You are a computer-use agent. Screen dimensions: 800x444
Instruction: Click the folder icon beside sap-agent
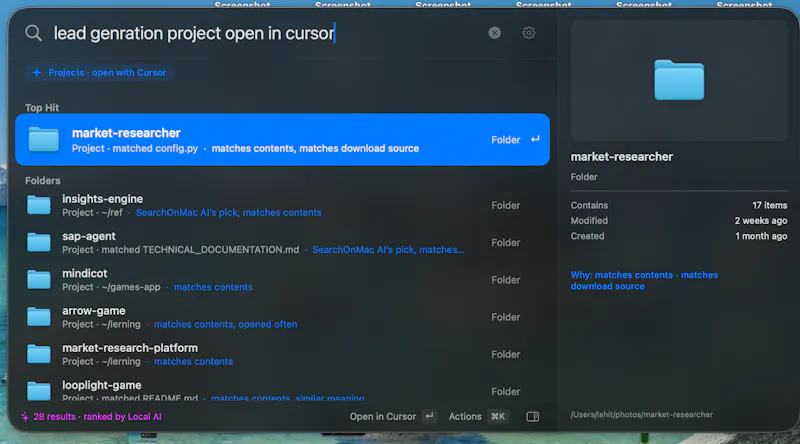point(39,242)
